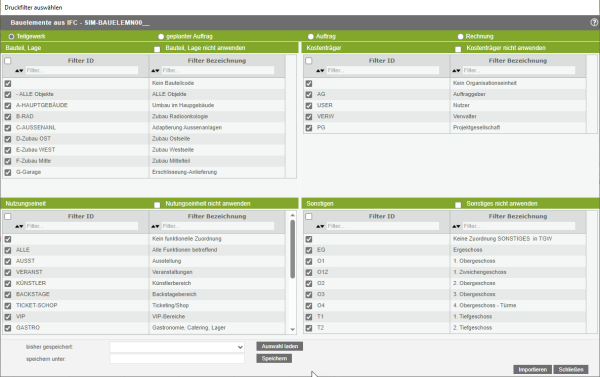Sort Filter ID in Sonstiges table

coord(320,226)
